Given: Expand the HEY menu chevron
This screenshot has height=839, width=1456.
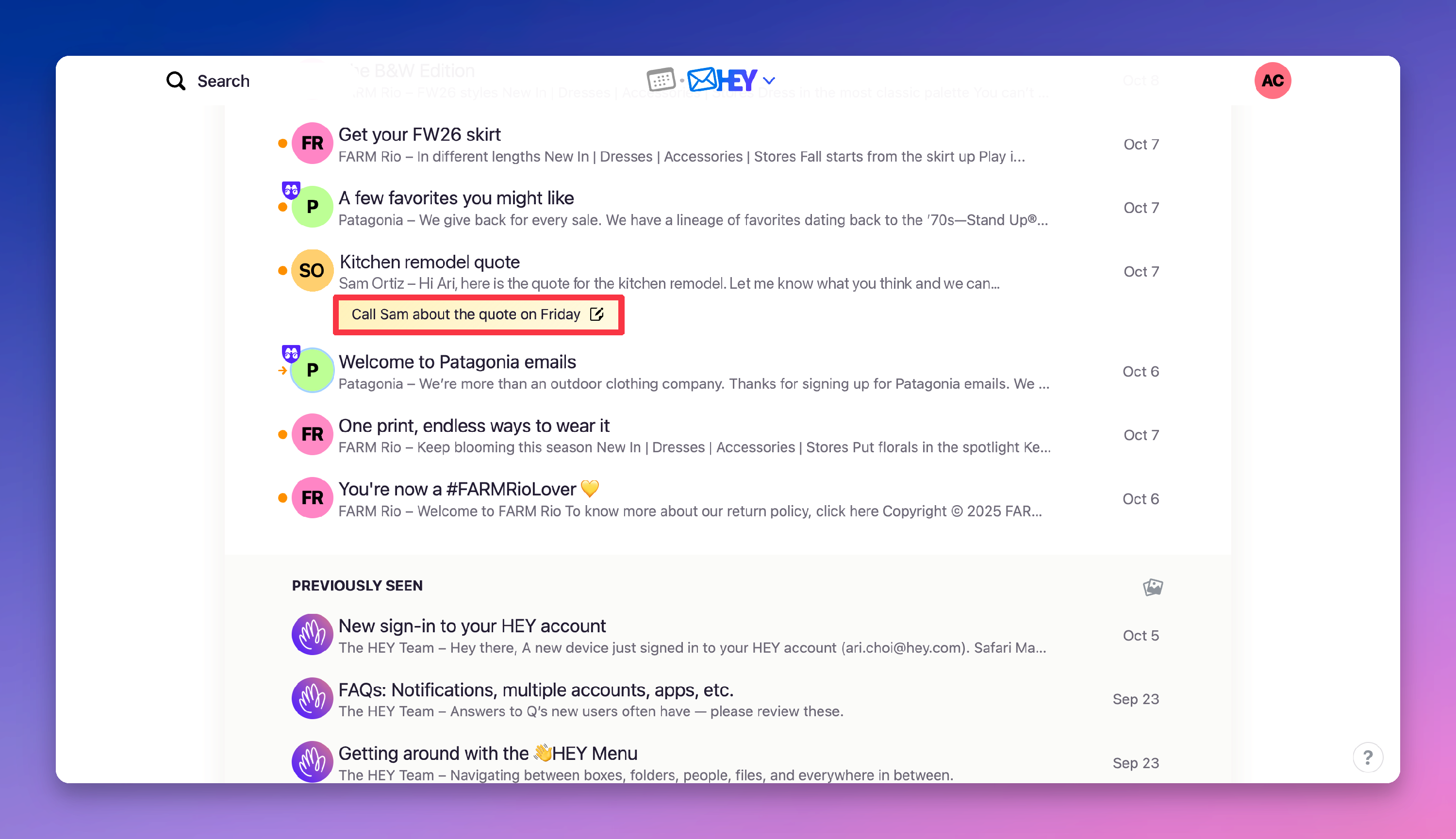Looking at the screenshot, I should coord(769,80).
